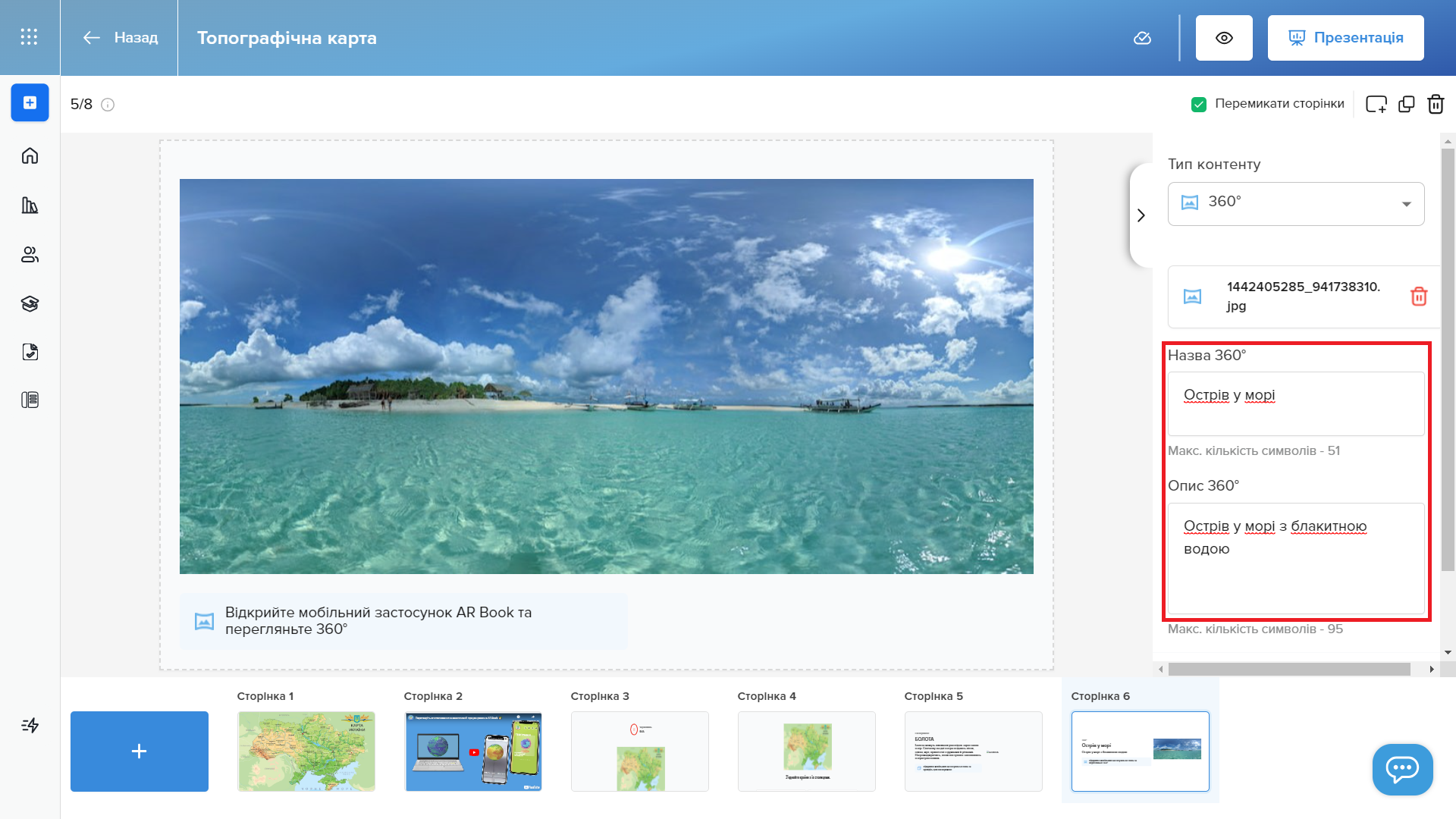
Task: Click the 5/8 page counter
Action: pyautogui.click(x=81, y=105)
